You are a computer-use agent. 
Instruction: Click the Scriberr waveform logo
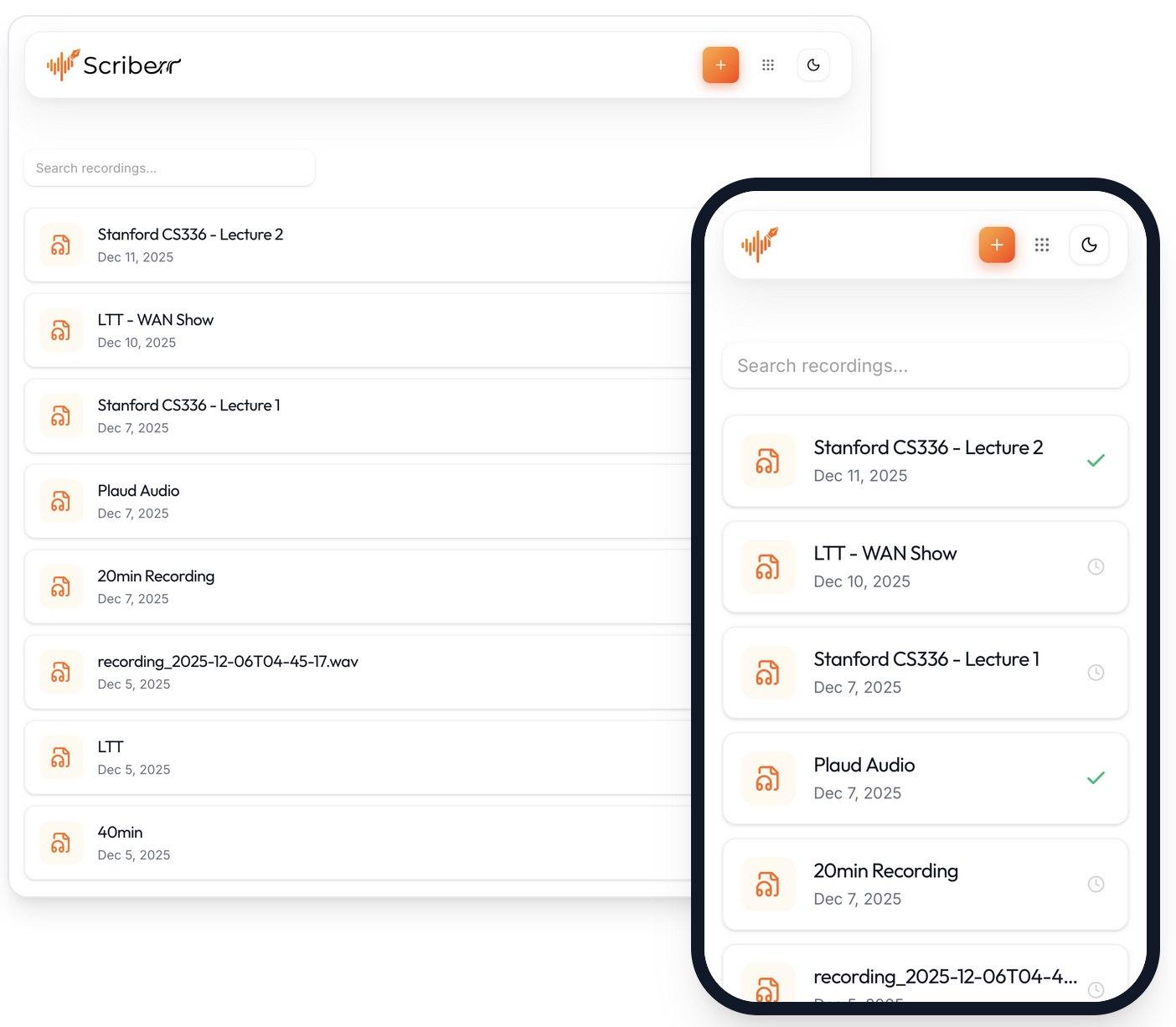click(61, 65)
